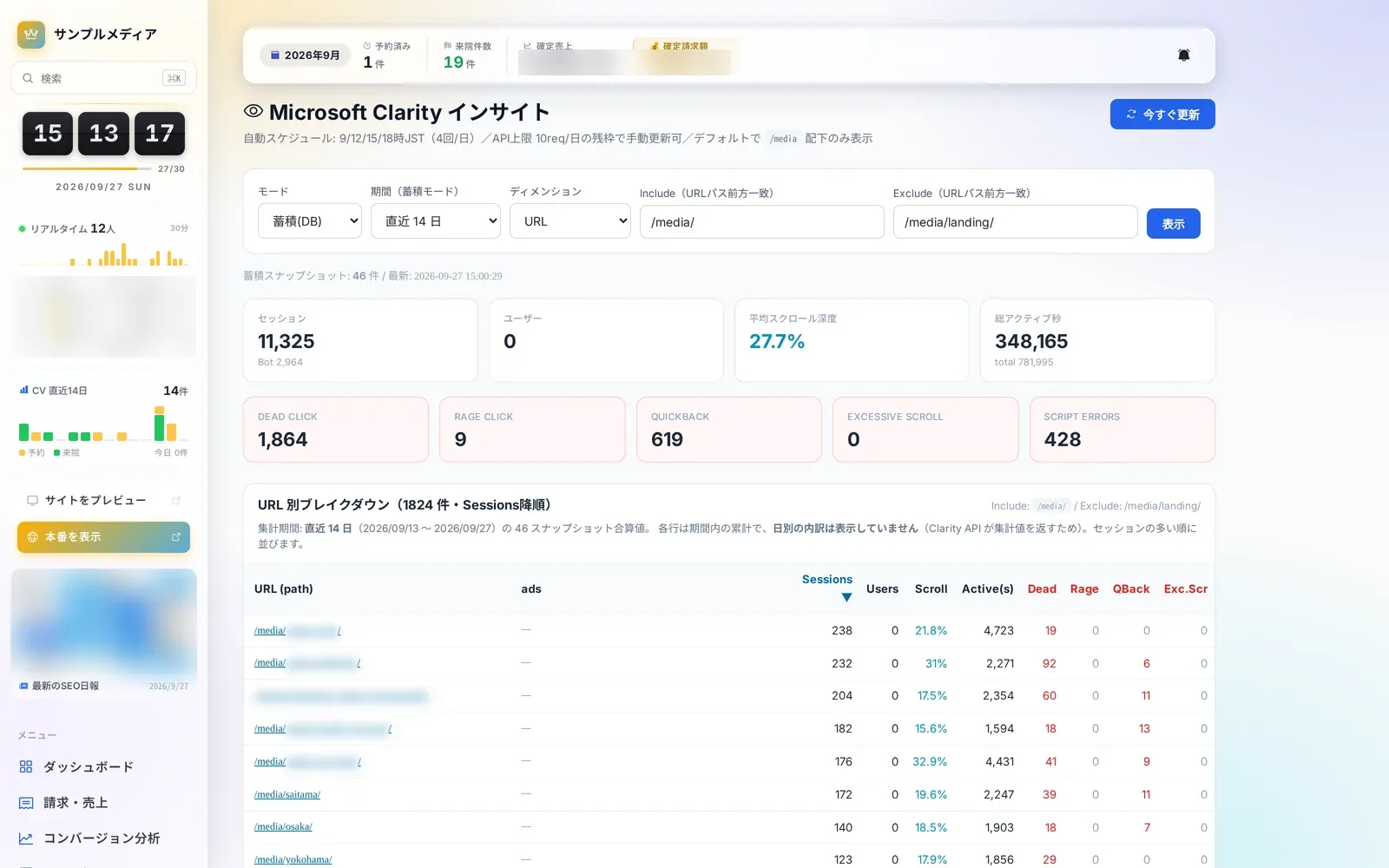Image resolution: width=1389 pixels, height=868 pixels.
Task: Click the refresh icon in 今すぐ更新 button
Action: (x=1131, y=115)
